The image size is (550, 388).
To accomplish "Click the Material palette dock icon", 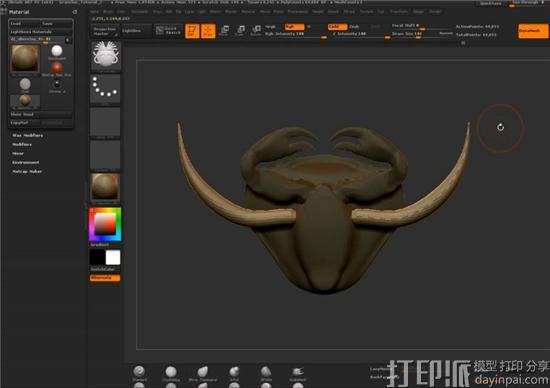I will point(75,12).
